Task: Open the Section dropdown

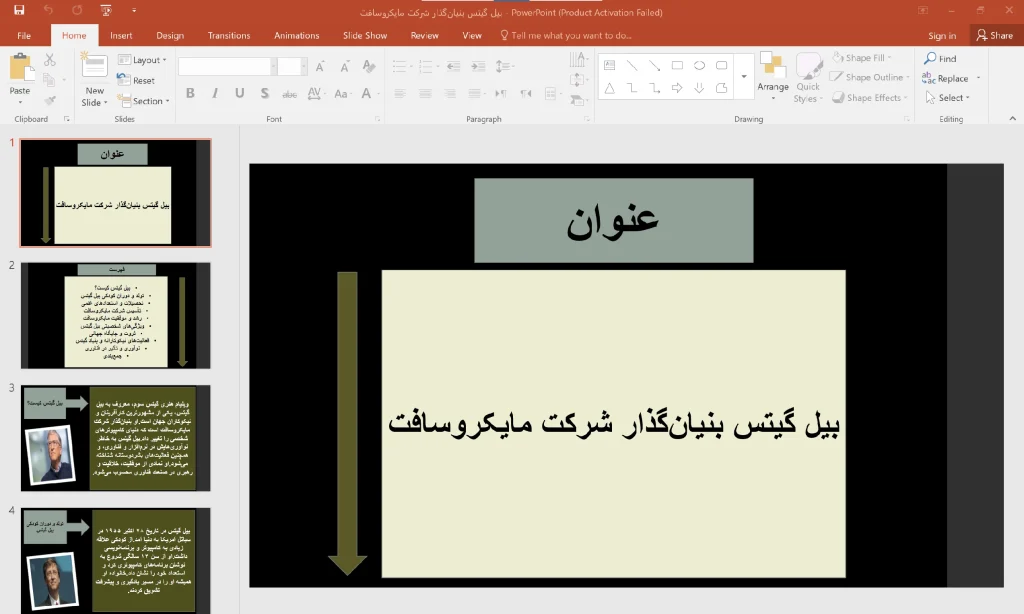Action: [143, 101]
